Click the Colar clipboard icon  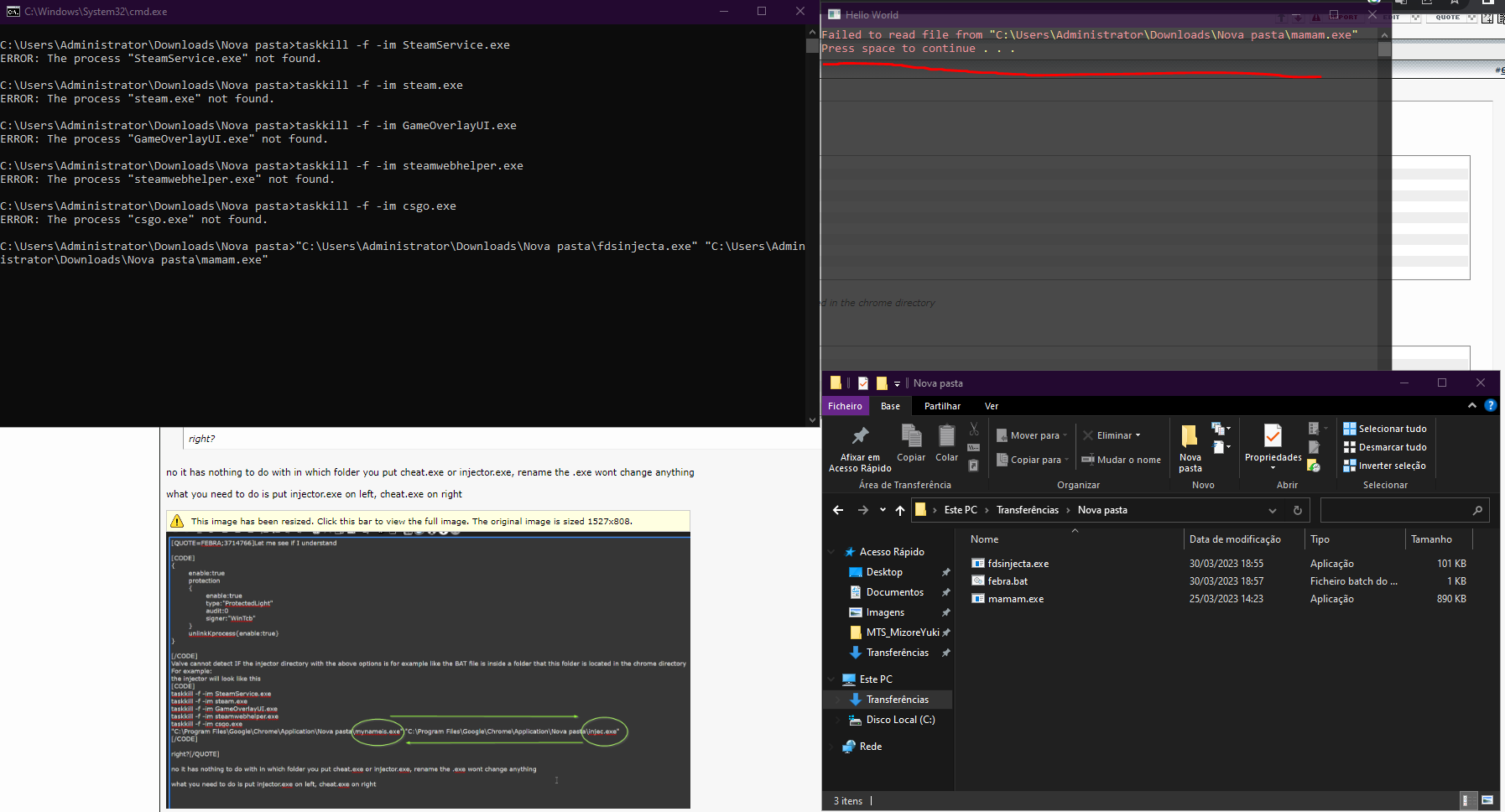946,435
